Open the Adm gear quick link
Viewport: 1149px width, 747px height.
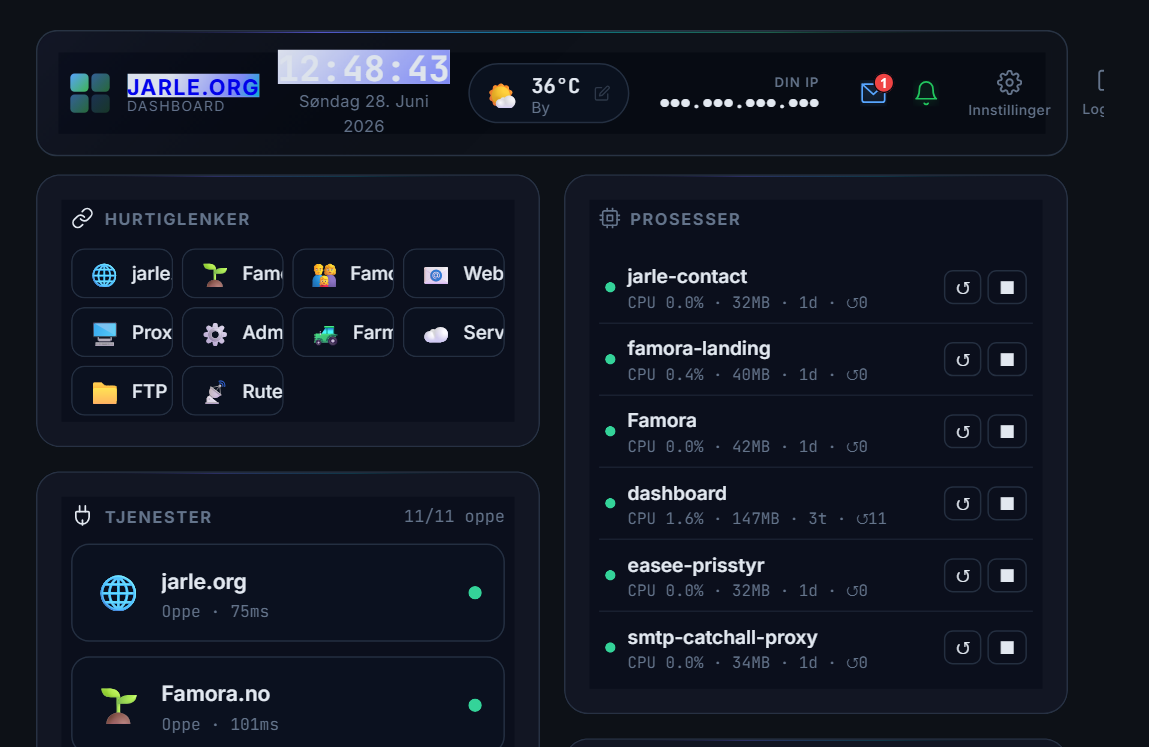tap(233, 332)
